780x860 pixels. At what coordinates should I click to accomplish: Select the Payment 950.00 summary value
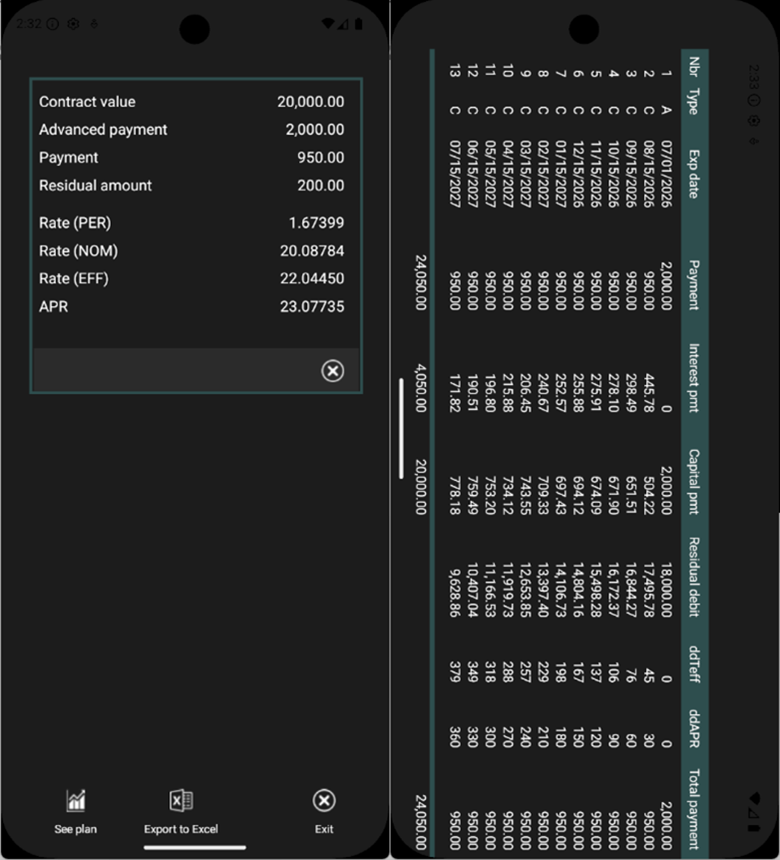click(321, 158)
